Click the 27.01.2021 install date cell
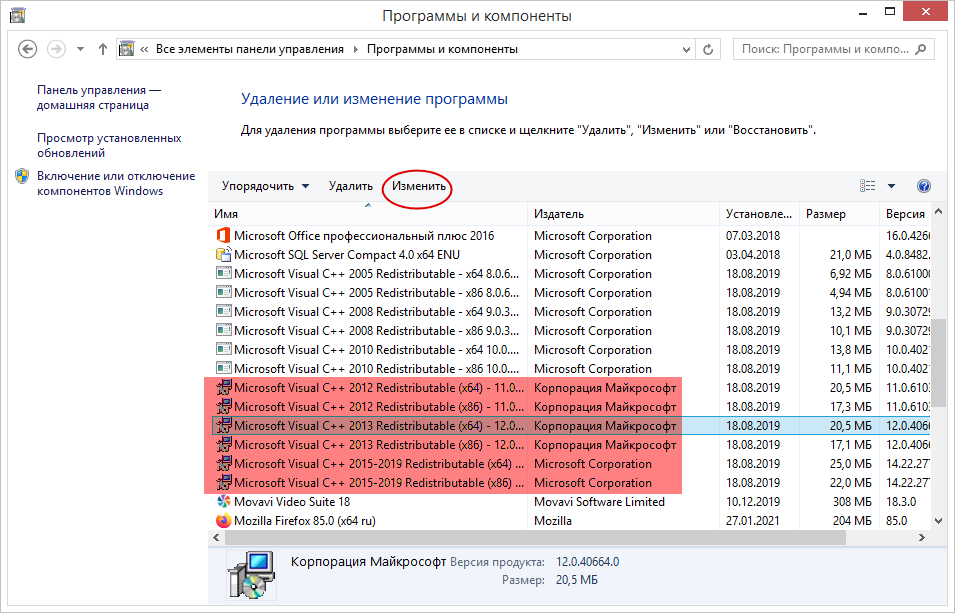 click(x=753, y=520)
